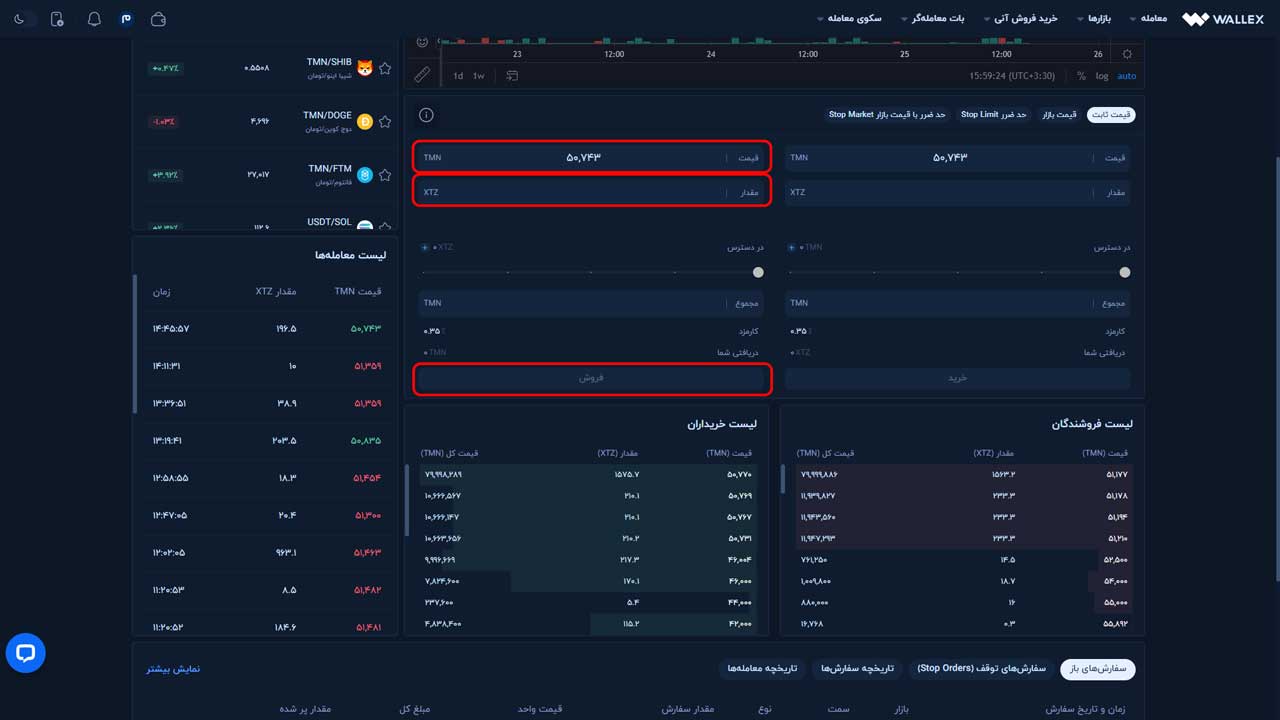Screen dimensions: 1280x720
Task: Click trade entry at ۱۴:۴۵:۵۷
Action: [265, 329]
